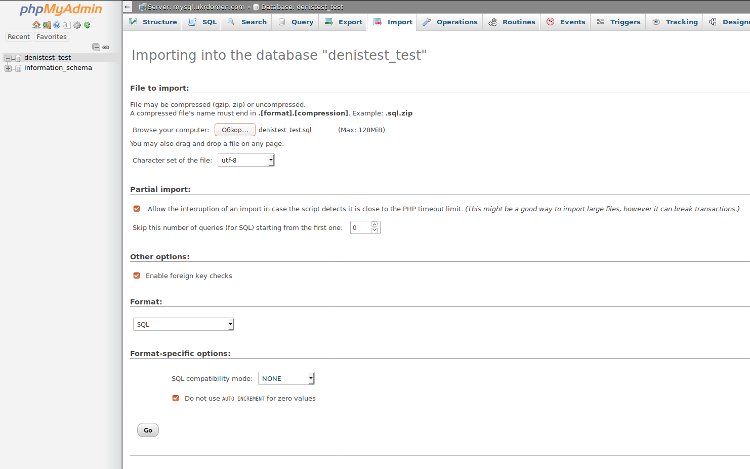
Task: Collapse all navigation tree items icon
Action: [95, 47]
